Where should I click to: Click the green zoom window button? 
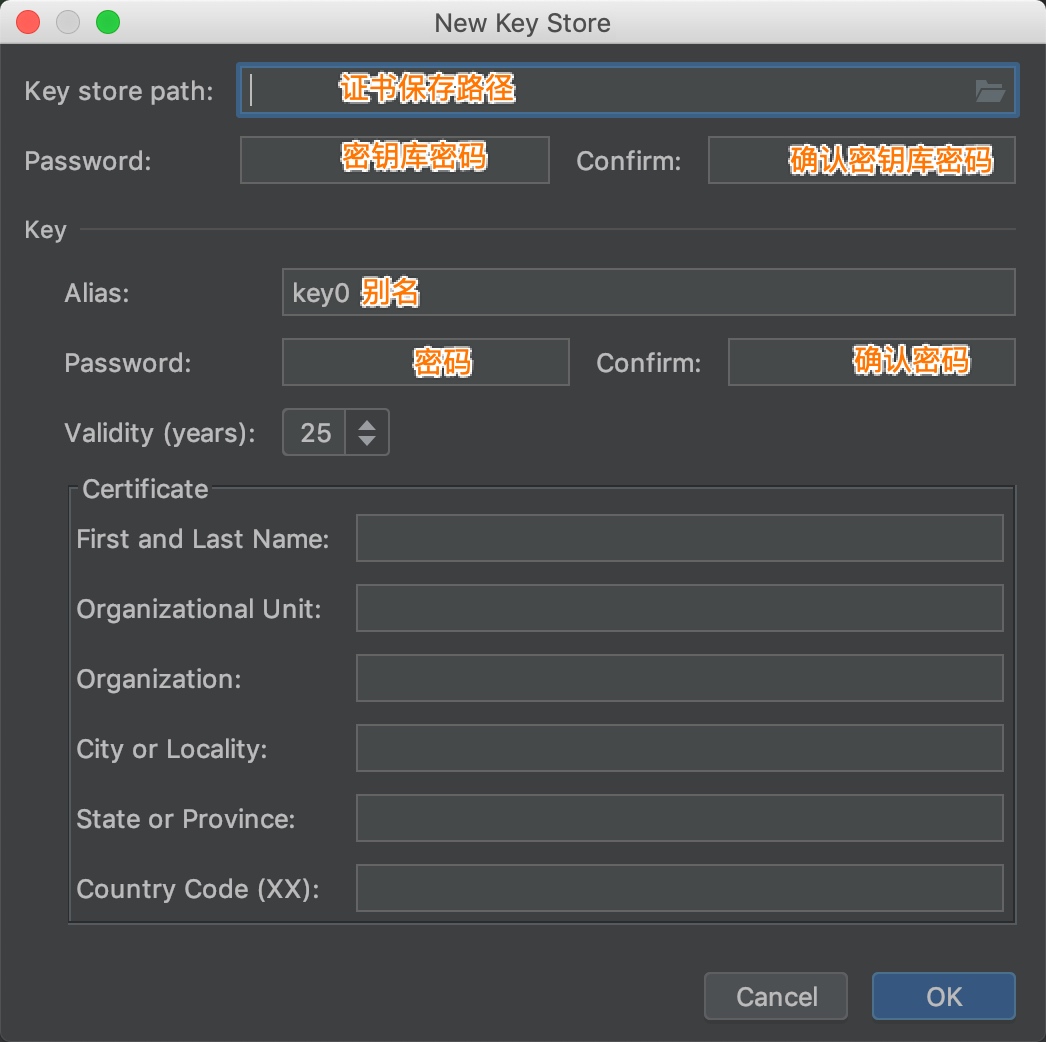pyautogui.click(x=107, y=23)
